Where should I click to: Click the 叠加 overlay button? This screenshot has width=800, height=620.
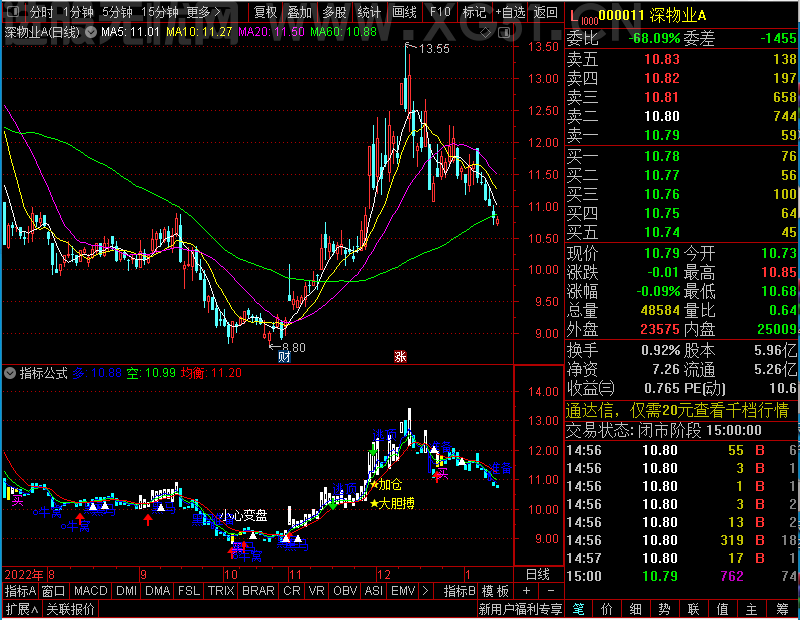pyautogui.click(x=299, y=11)
